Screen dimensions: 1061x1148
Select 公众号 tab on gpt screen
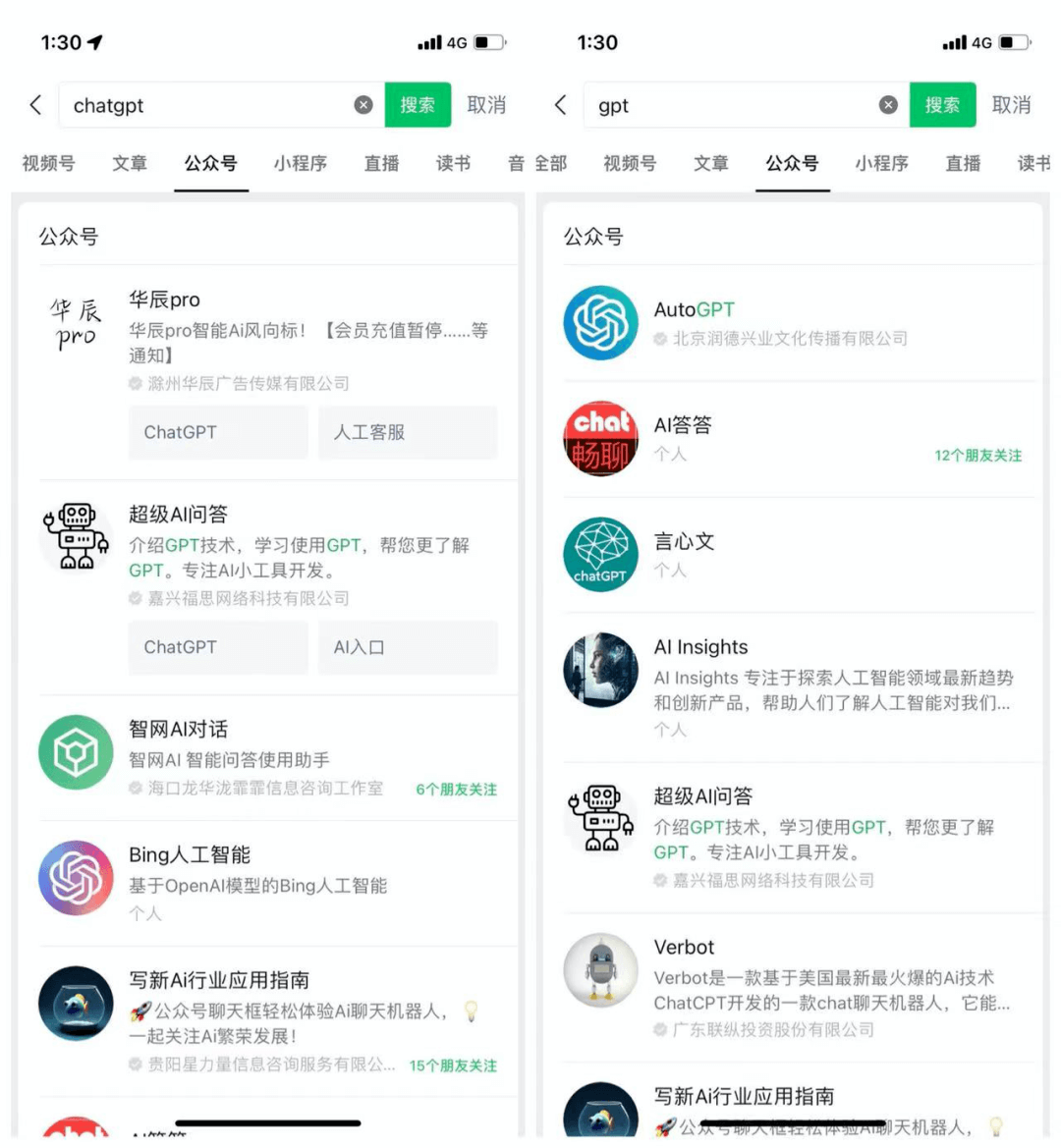(792, 163)
